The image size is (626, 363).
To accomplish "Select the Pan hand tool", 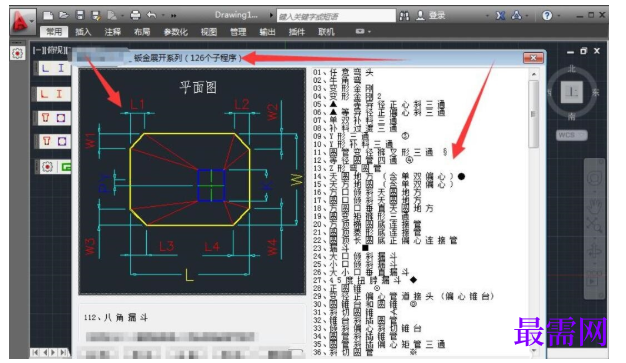I will point(594,205).
